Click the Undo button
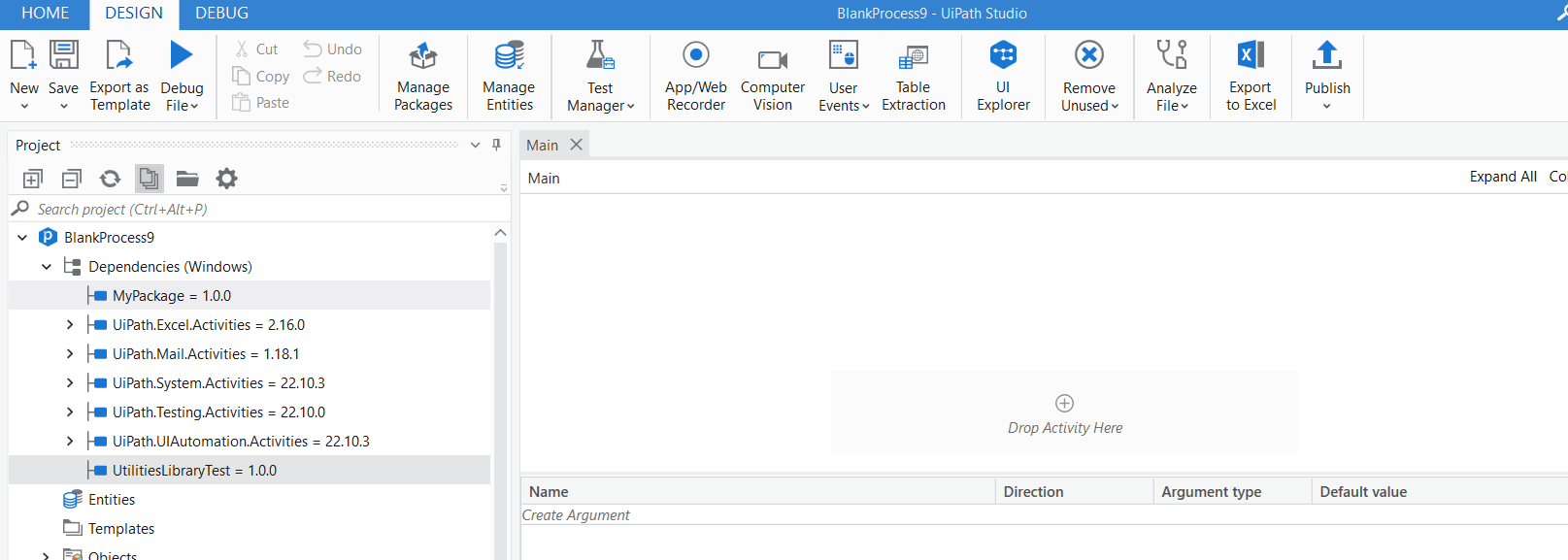This screenshot has height=560, width=1568. point(333,49)
